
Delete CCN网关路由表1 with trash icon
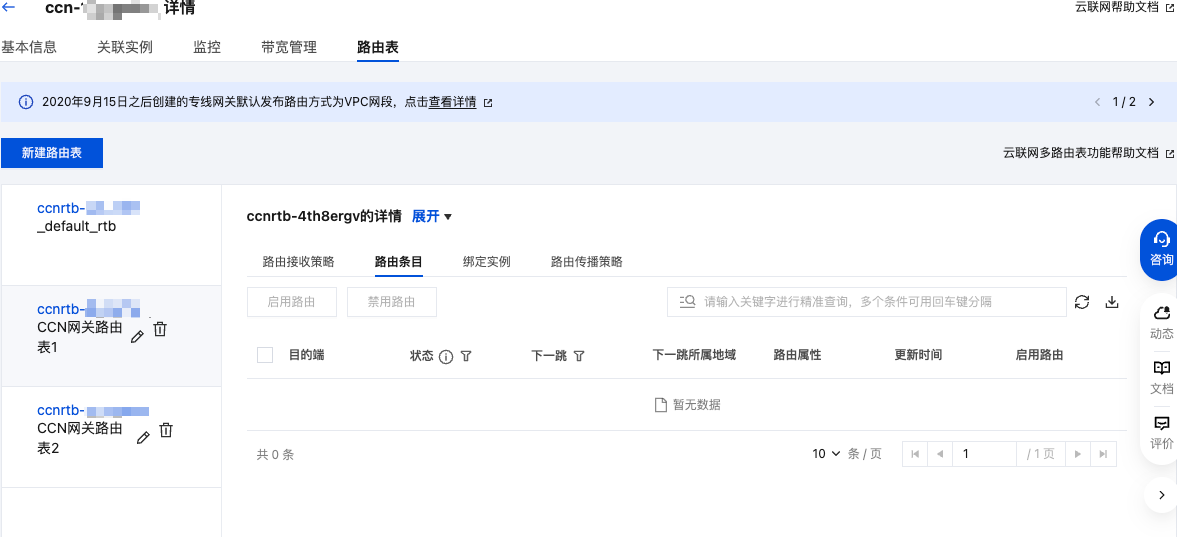coord(159,329)
